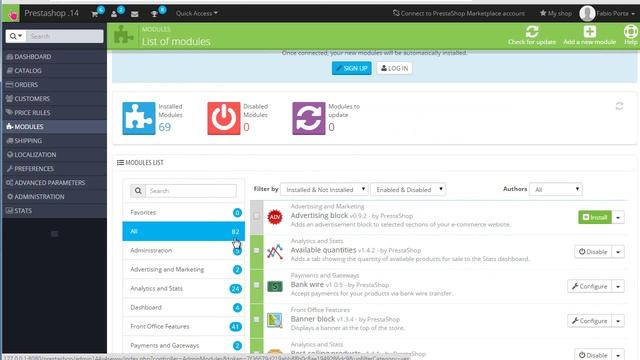
Task: Expand the Advertising block Install arrow
Action: pos(618,218)
